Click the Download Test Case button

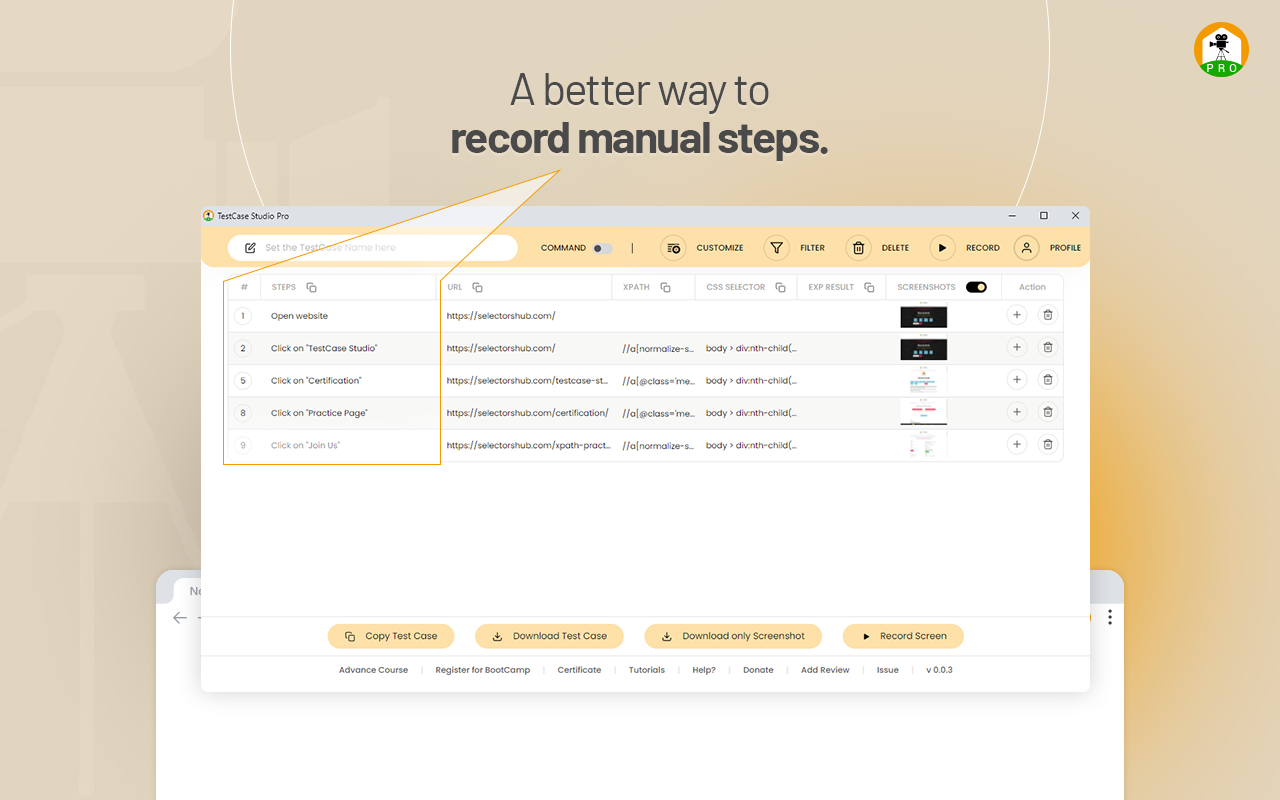[549, 636]
